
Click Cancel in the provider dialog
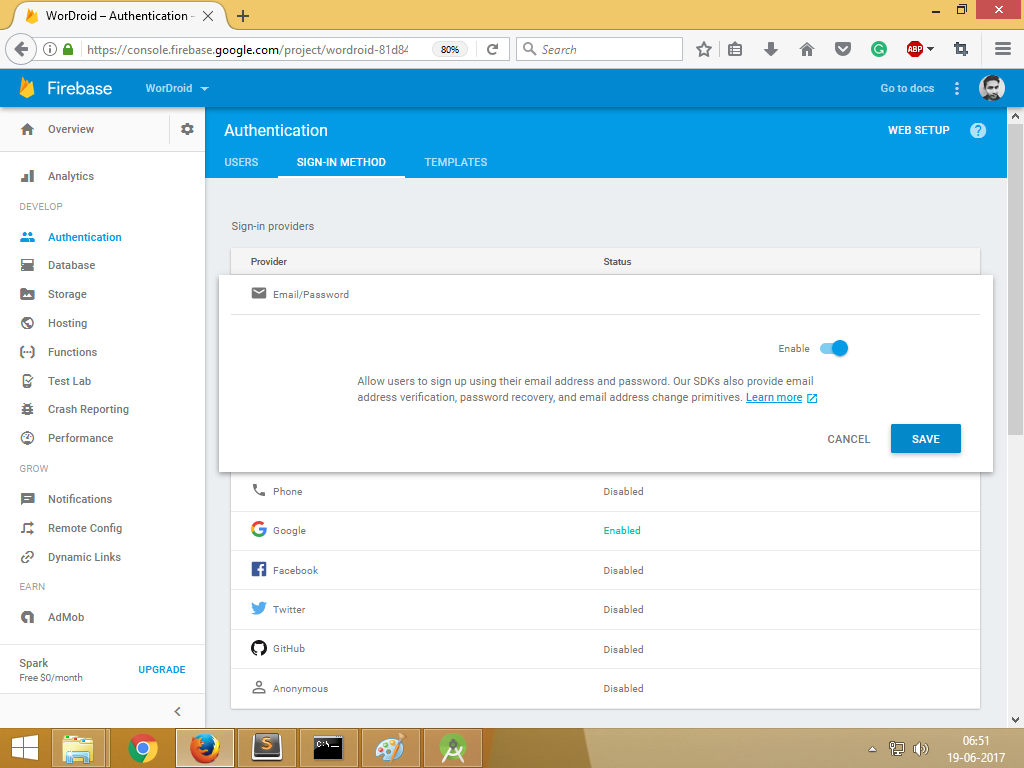pyautogui.click(x=848, y=439)
